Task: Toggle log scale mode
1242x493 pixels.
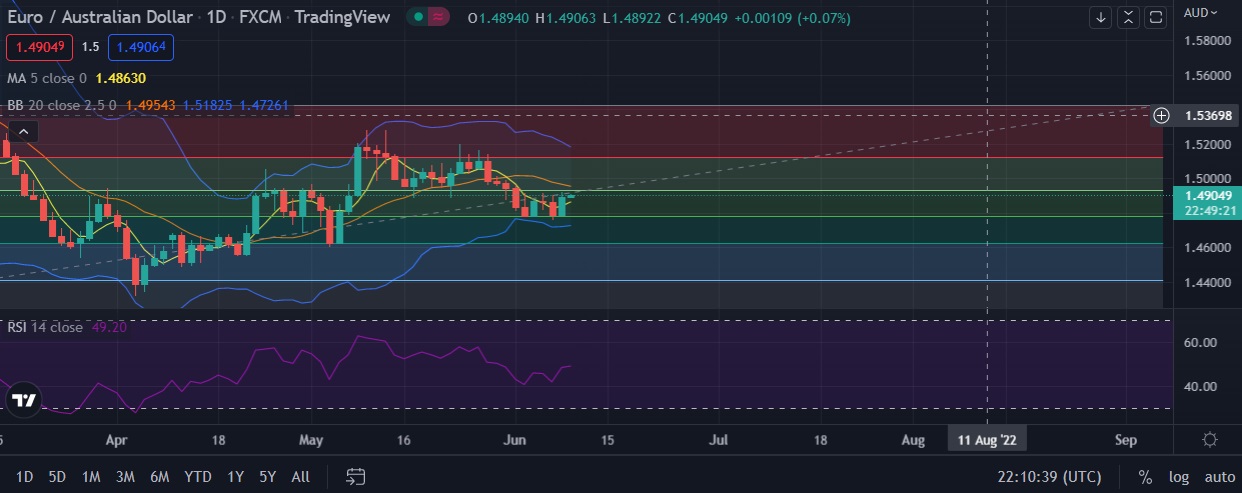Action: pyautogui.click(x=1177, y=477)
